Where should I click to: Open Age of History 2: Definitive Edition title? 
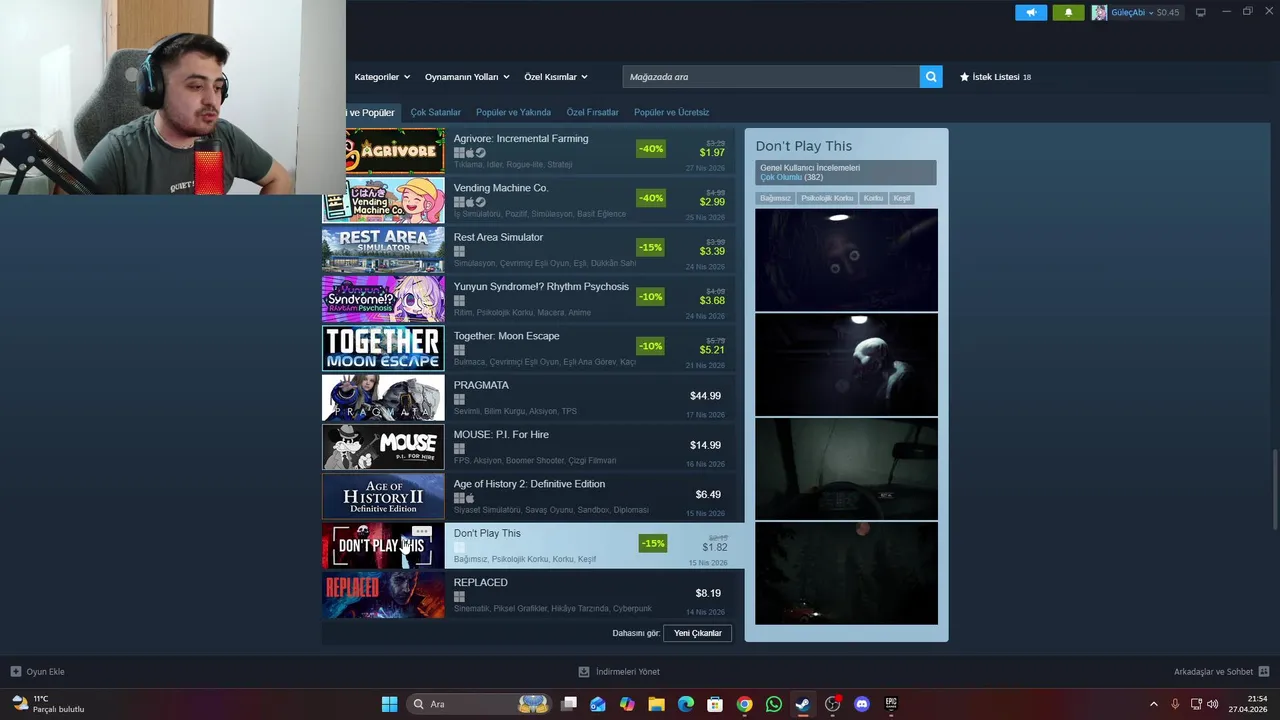coord(529,484)
